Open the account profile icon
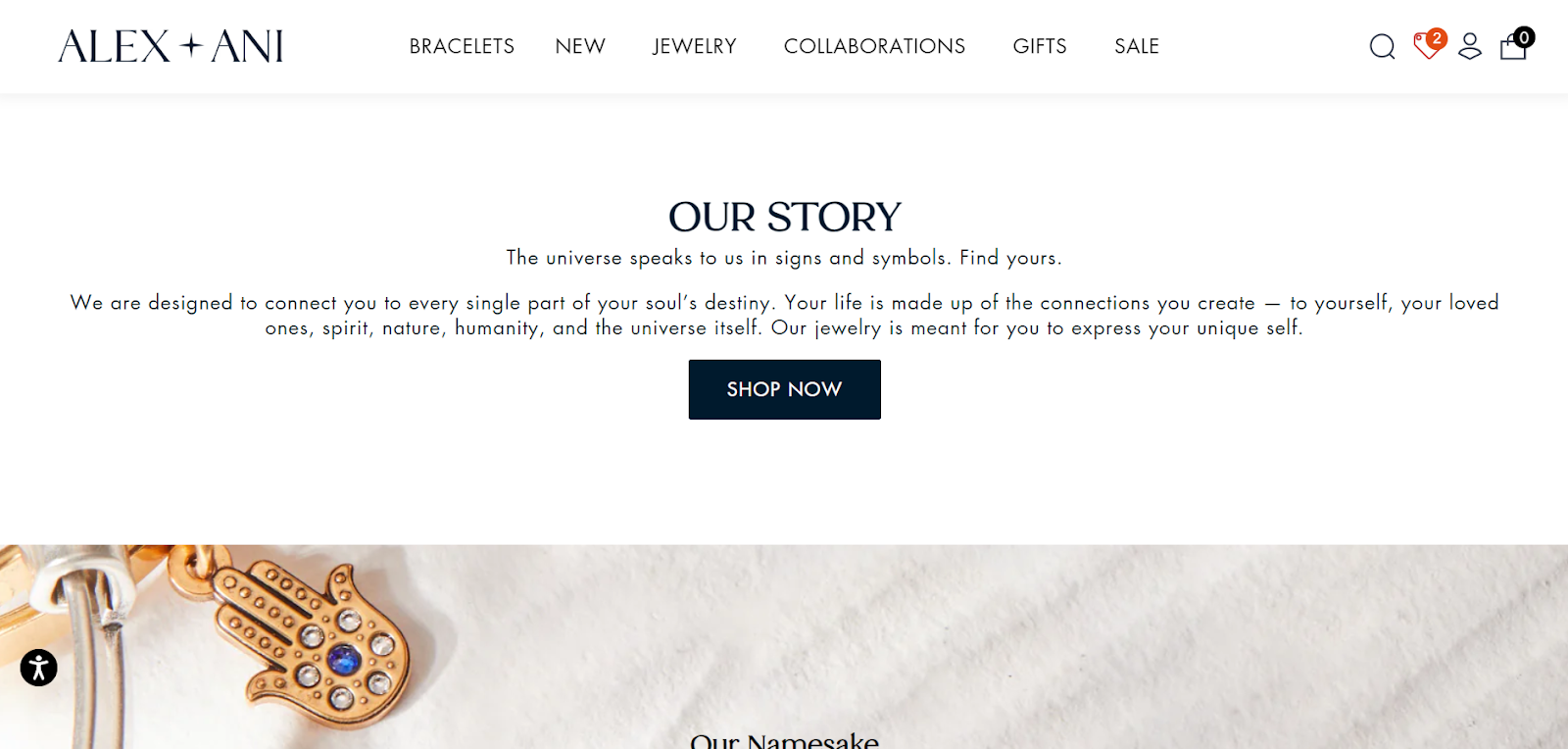1568x749 pixels. [1470, 46]
